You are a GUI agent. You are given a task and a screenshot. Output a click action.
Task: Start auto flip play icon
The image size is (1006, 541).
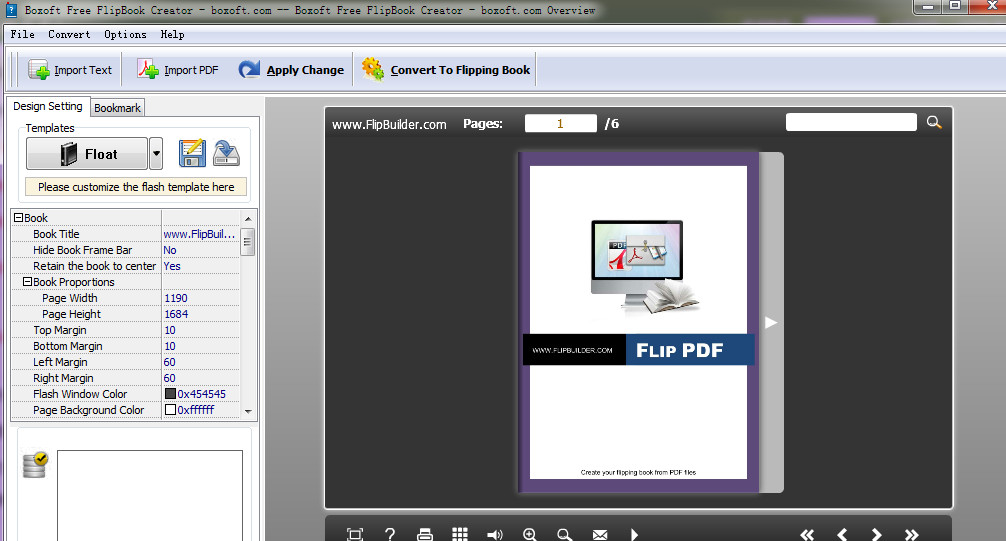[x=635, y=535]
